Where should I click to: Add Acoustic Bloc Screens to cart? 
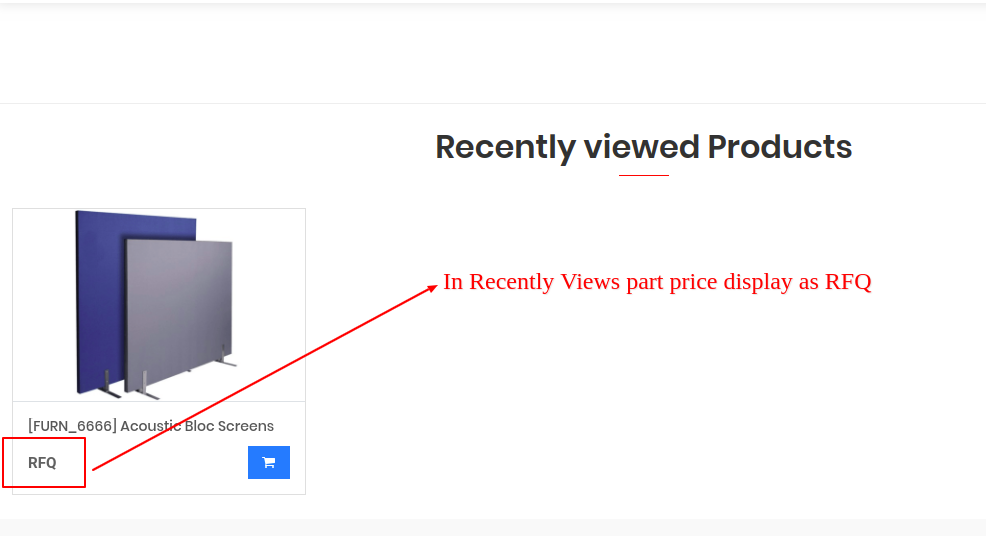click(x=269, y=462)
